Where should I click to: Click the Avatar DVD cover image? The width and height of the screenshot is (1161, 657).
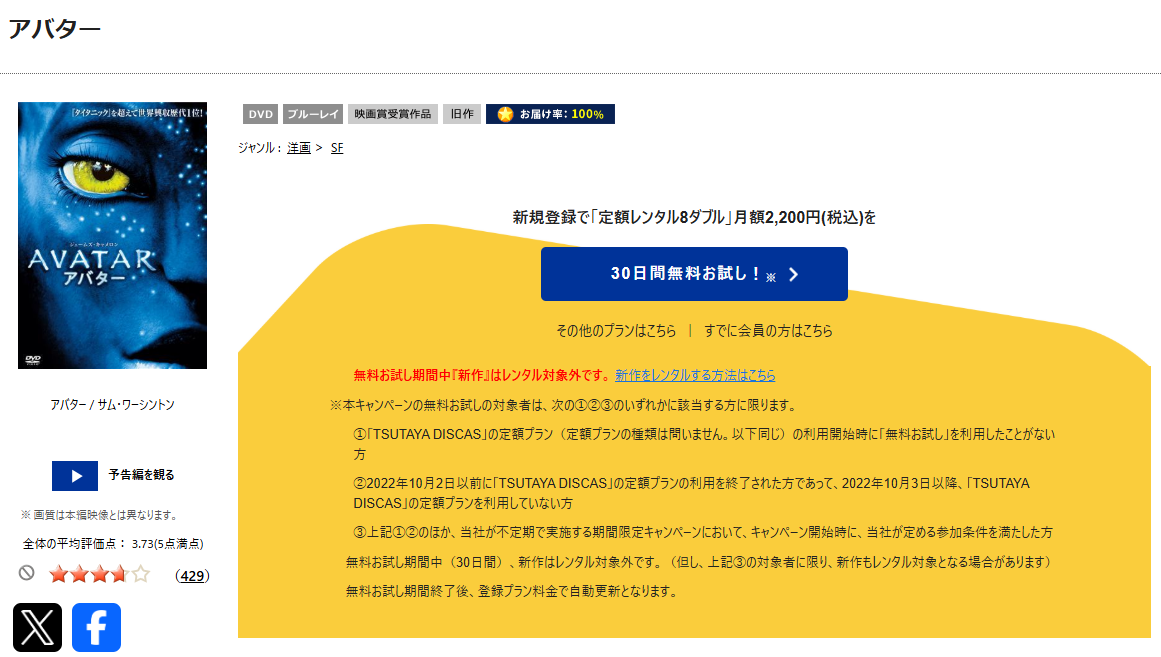click(x=112, y=233)
